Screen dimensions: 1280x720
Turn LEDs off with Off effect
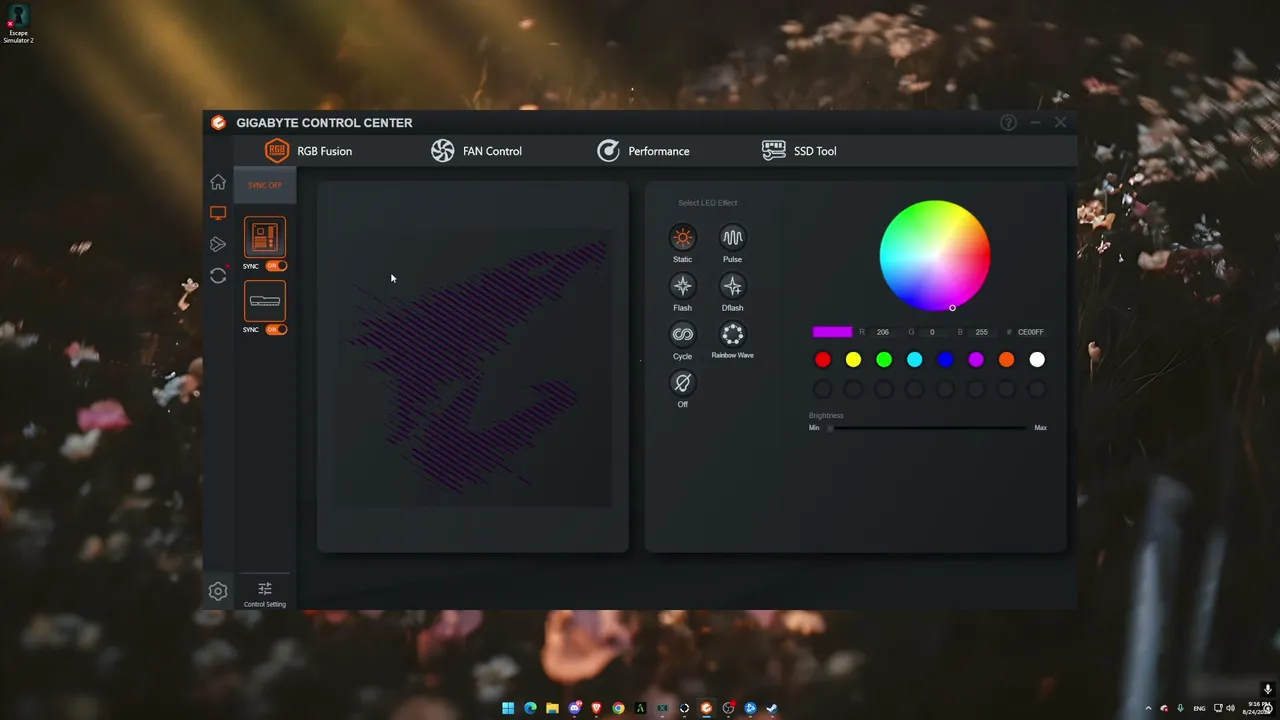[x=683, y=382]
